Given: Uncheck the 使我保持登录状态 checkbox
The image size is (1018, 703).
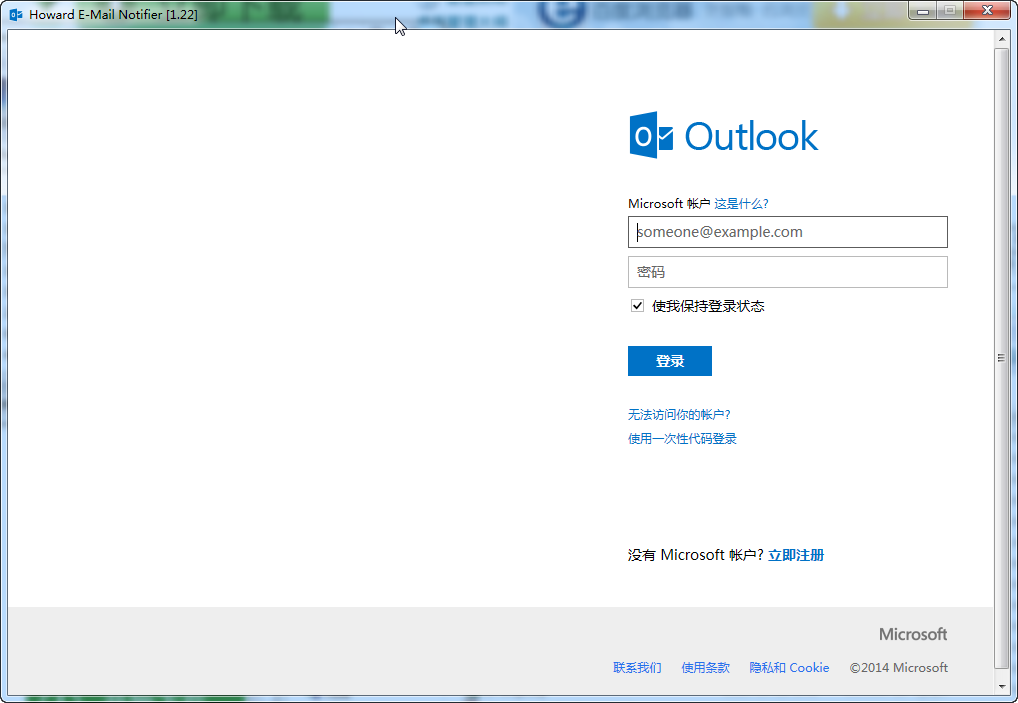Looking at the screenshot, I should (637, 306).
